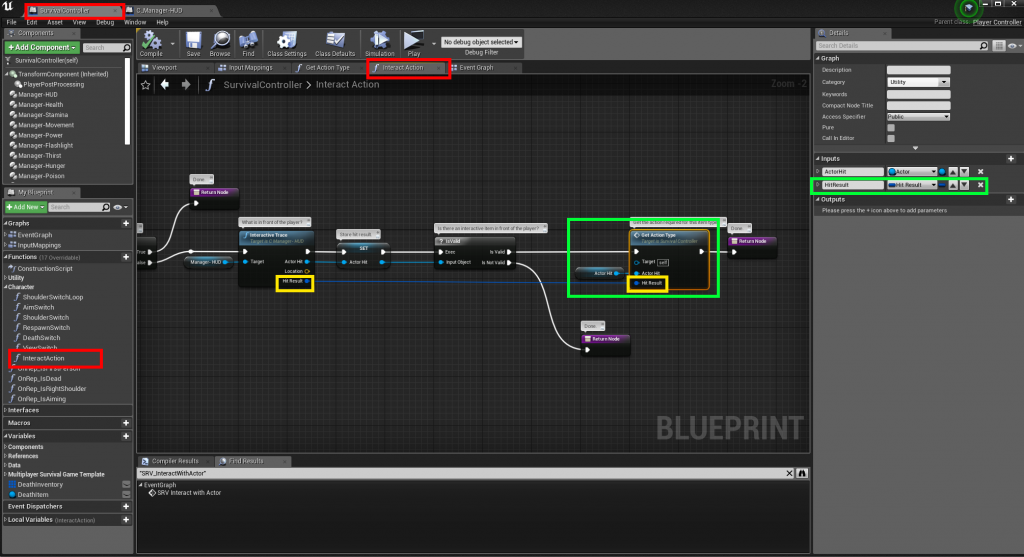The height and width of the screenshot is (557, 1024).
Task: Click the star bookmark icon in the graph
Action: 146,85
